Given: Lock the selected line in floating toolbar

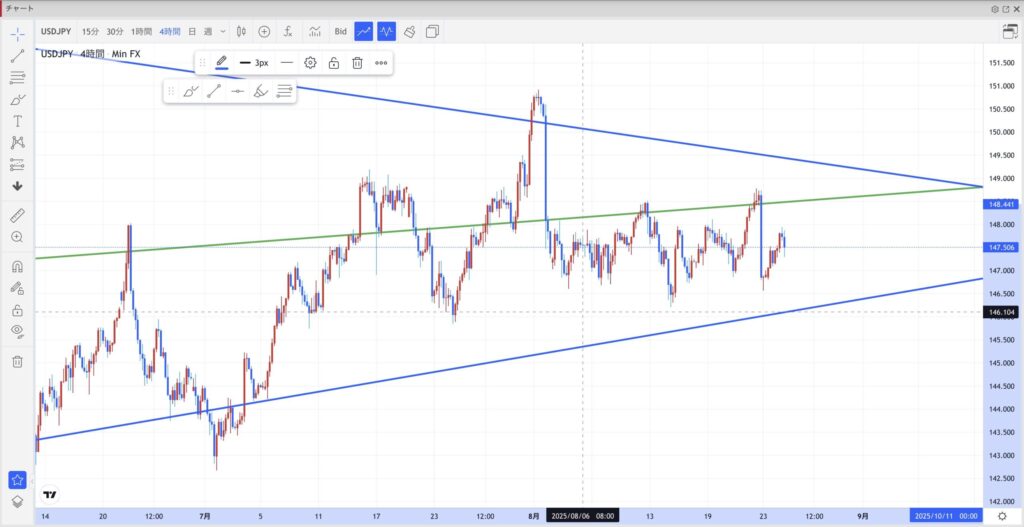Looking at the screenshot, I should click(334, 63).
